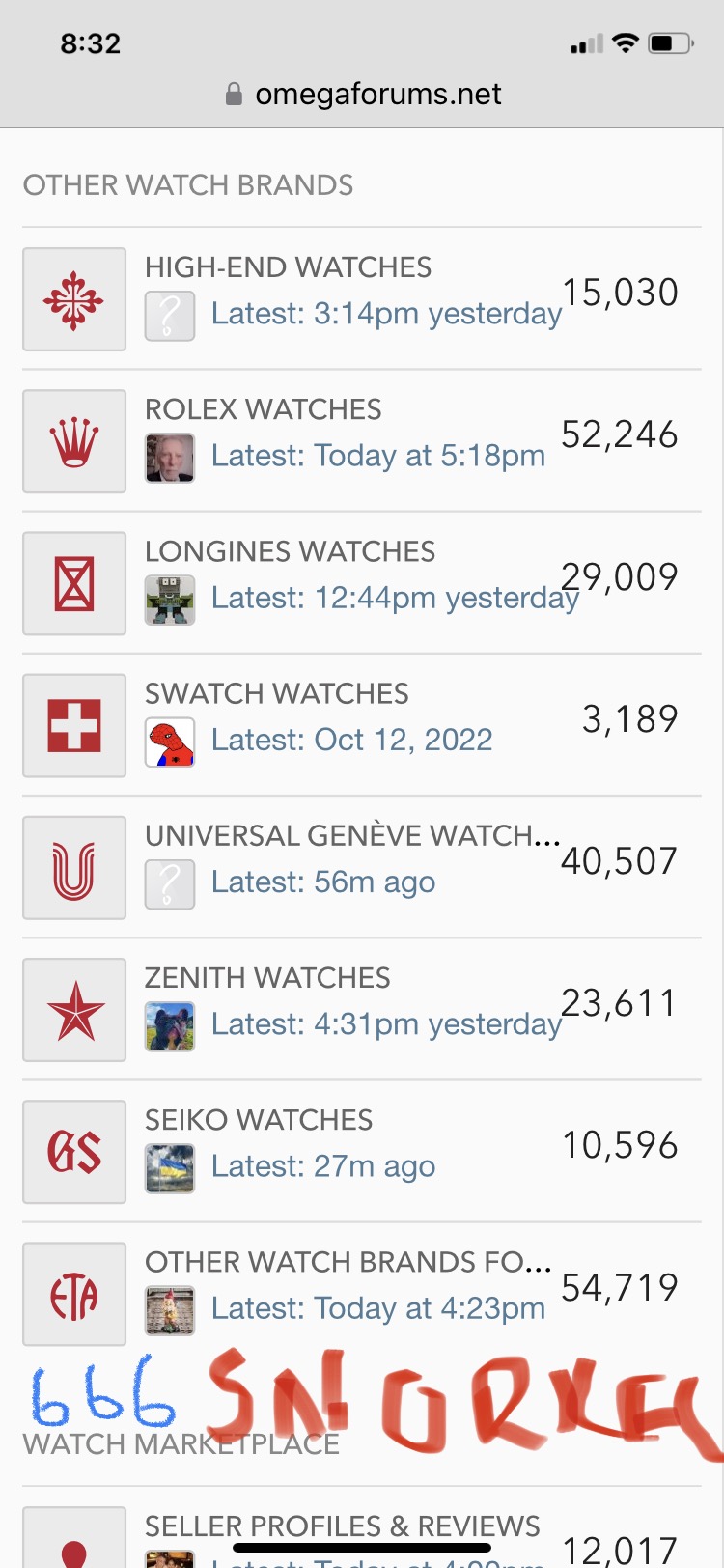
Task: Tap the Rolex crown forum icon
Action: 74,441
